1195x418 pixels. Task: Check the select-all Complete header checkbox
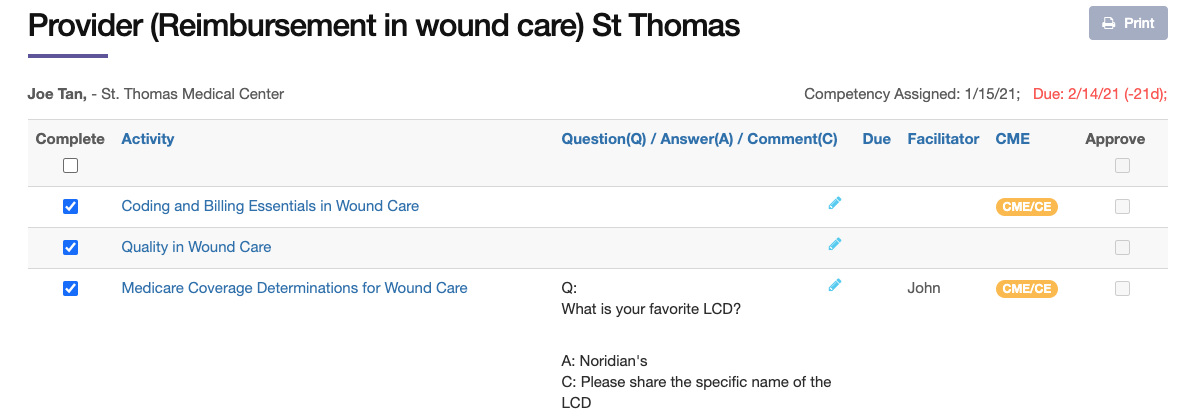click(70, 166)
